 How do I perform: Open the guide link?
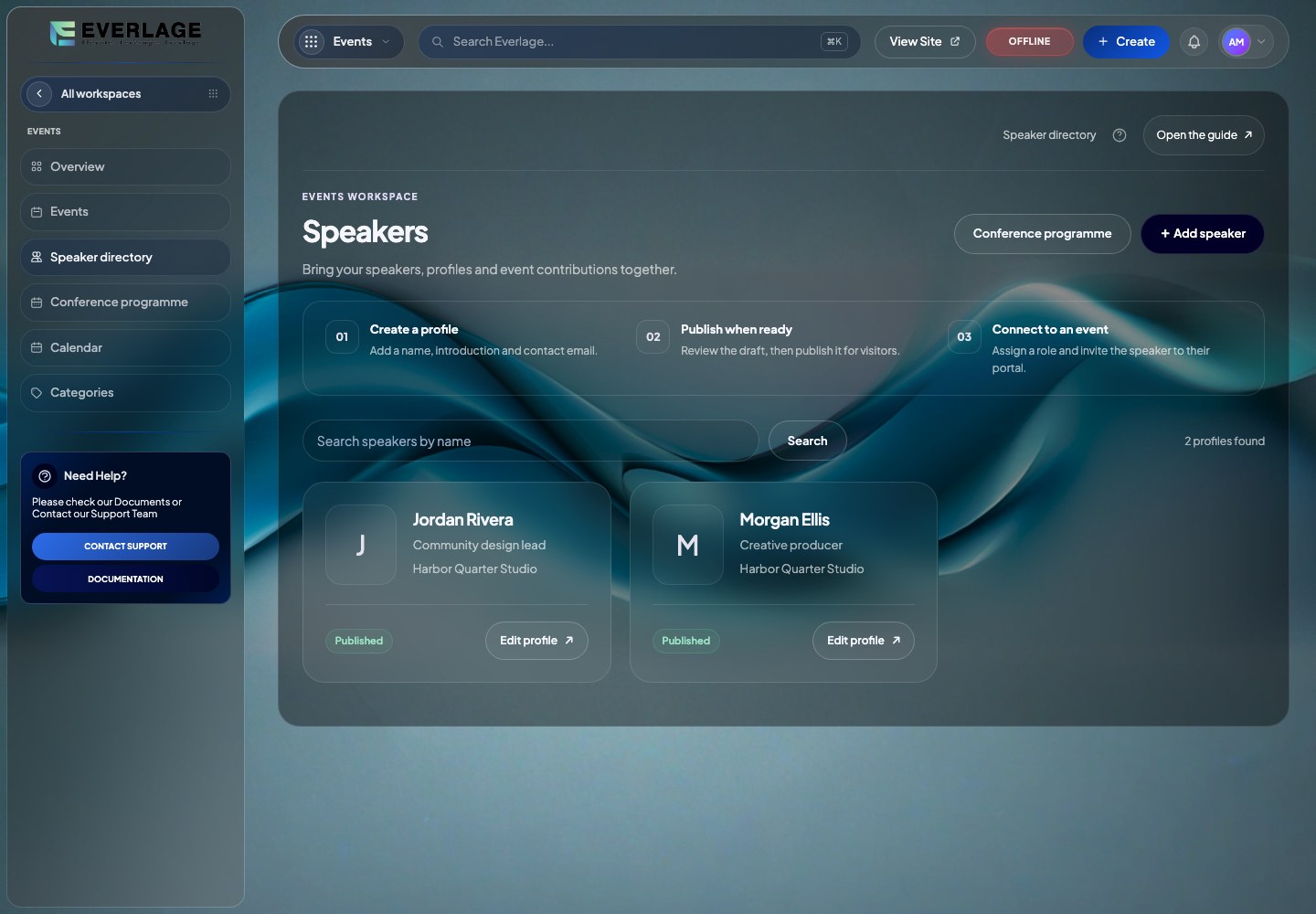click(1204, 135)
